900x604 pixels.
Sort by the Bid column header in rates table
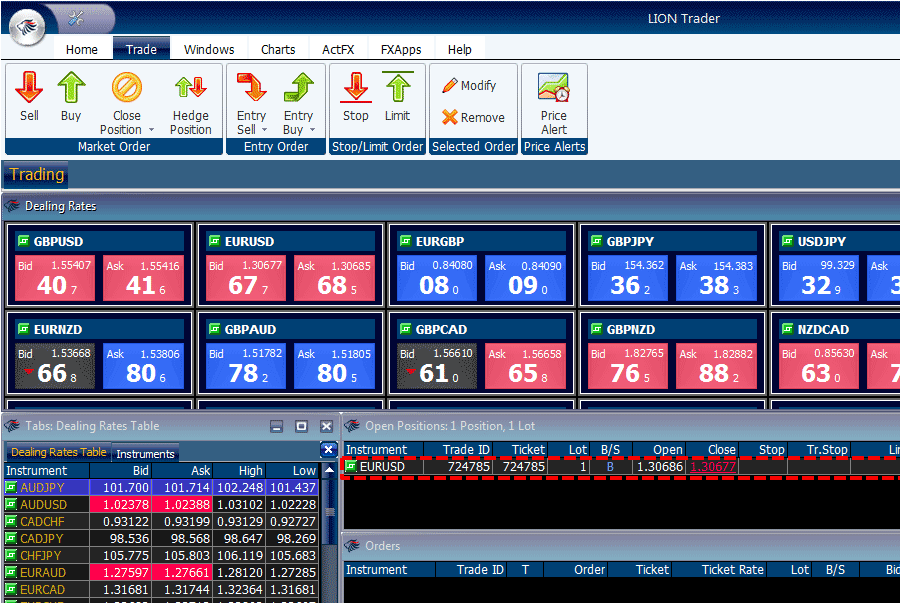tap(120, 471)
